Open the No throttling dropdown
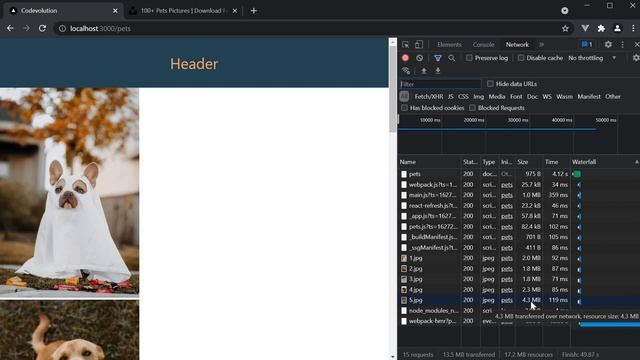The width and height of the screenshot is (640, 360). point(592,58)
